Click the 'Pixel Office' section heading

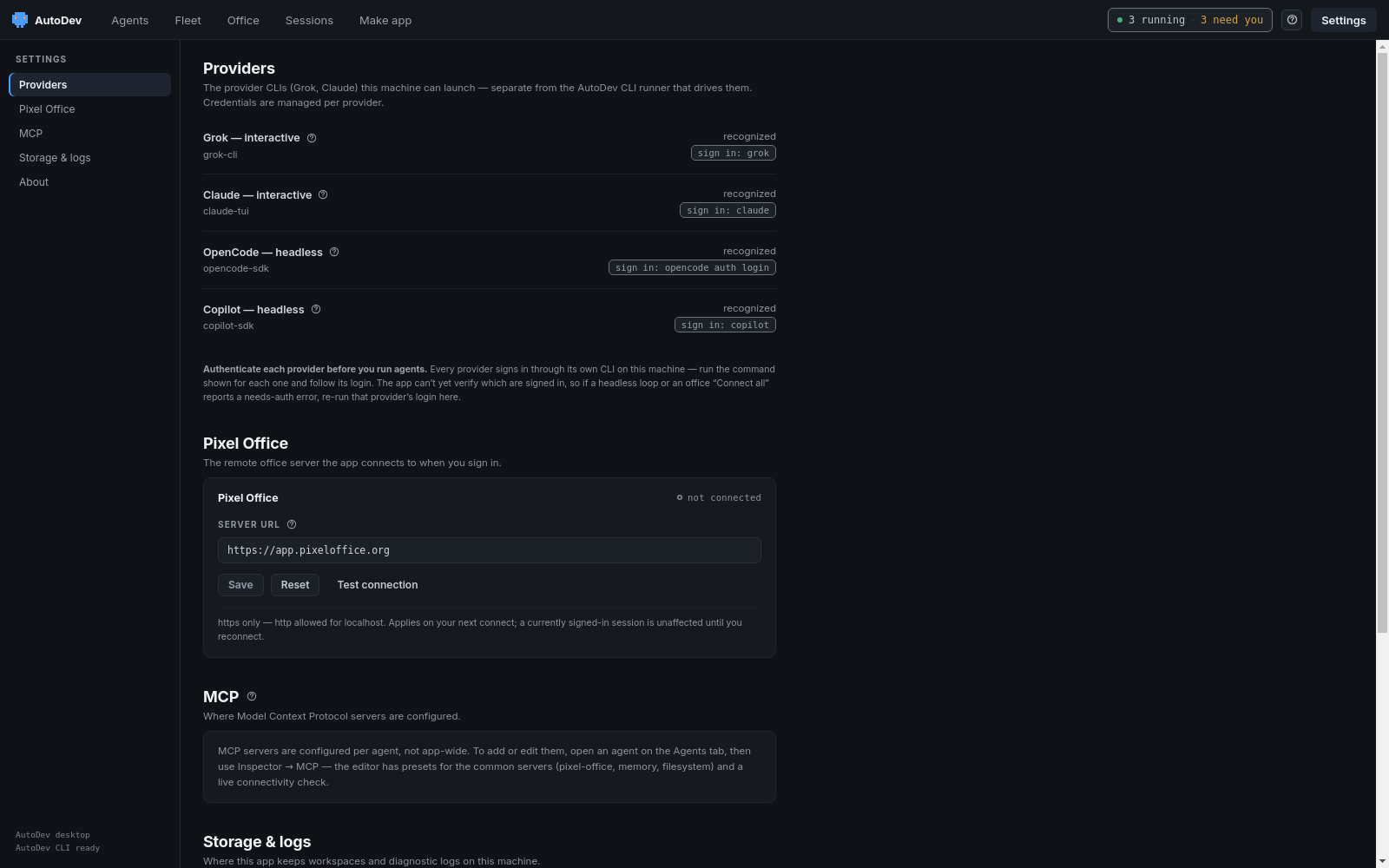point(246,444)
